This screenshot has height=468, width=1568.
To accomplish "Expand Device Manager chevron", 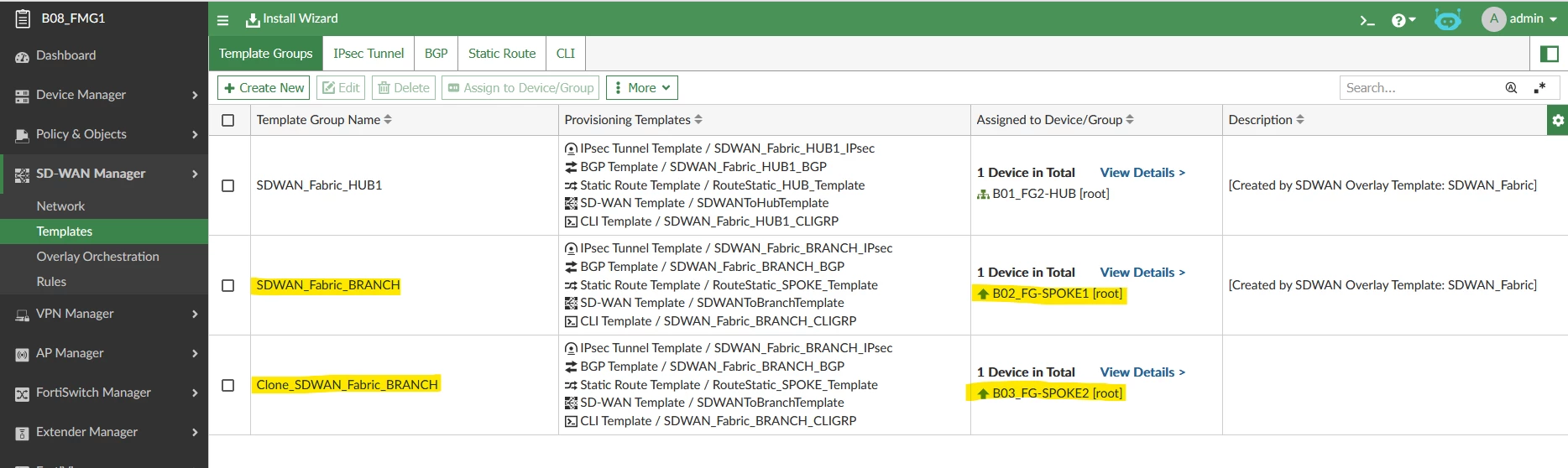I will 195,95.
